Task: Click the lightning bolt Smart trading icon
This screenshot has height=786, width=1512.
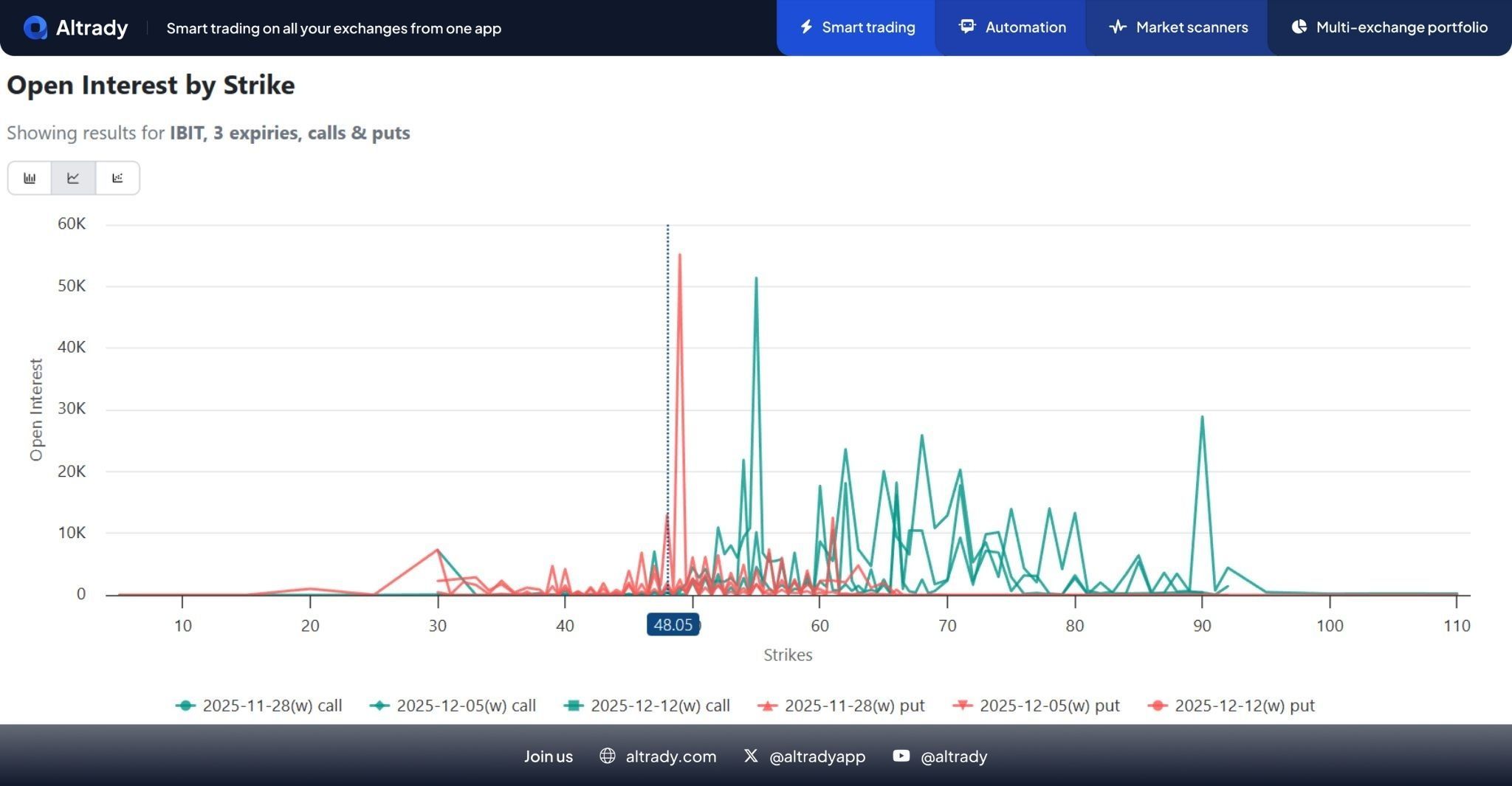Action: pyautogui.click(x=807, y=27)
